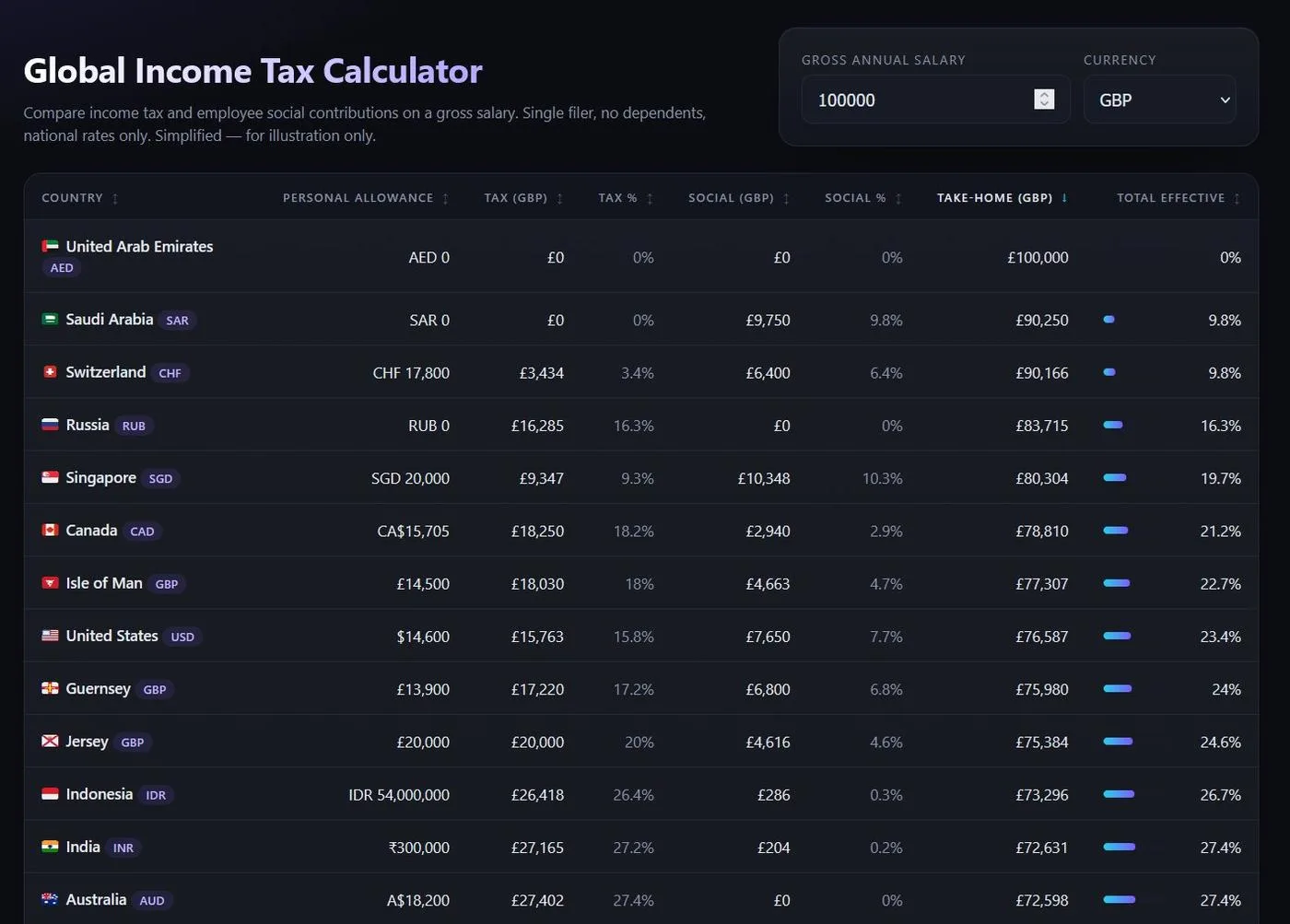Sort by Social % column header
Image resolution: width=1290 pixels, height=924 pixels.
click(x=863, y=198)
